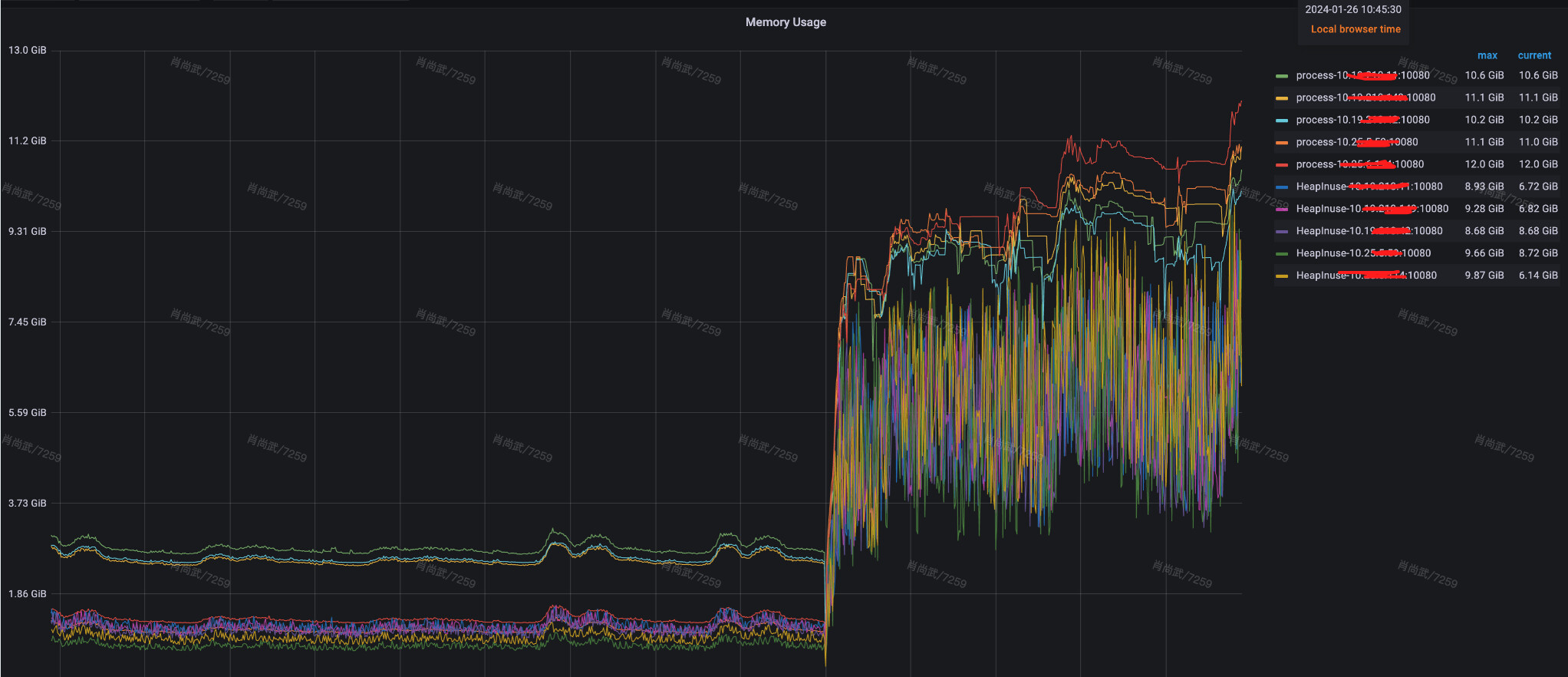The width and height of the screenshot is (1568, 677).
Task: Isolate the HeapInuse series name with 8.93 GiB max
Action: click(x=1369, y=187)
